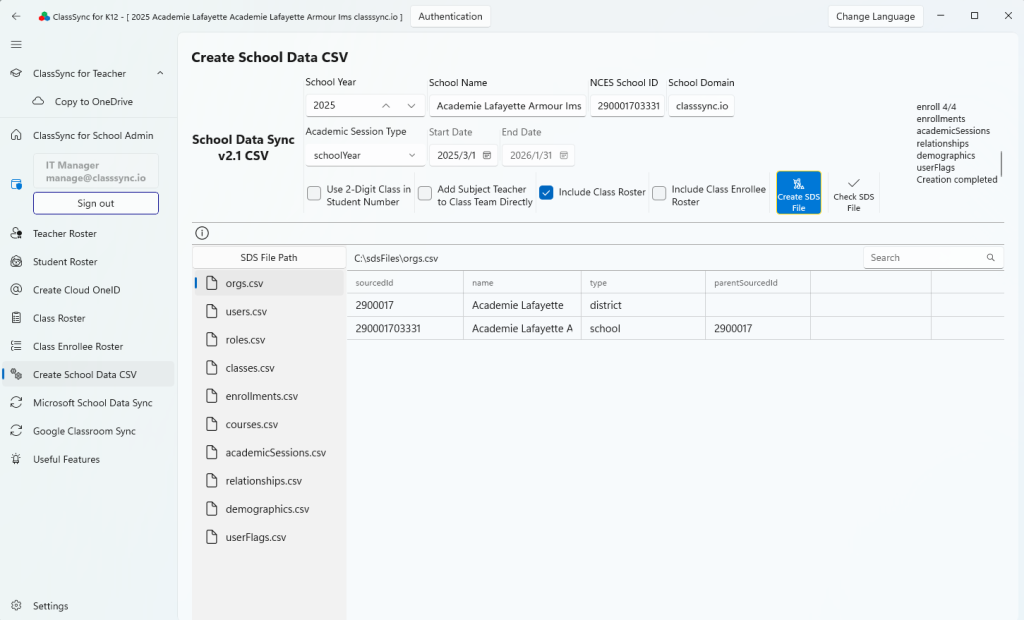Image resolution: width=1024 pixels, height=620 pixels.
Task: Sign out of the account
Action: point(96,203)
